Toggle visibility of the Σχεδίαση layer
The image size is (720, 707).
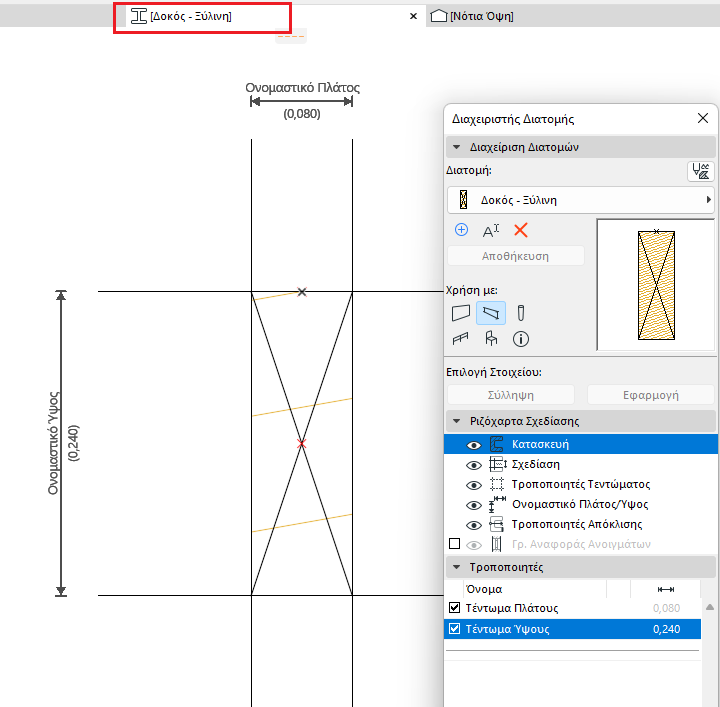click(x=473, y=464)
